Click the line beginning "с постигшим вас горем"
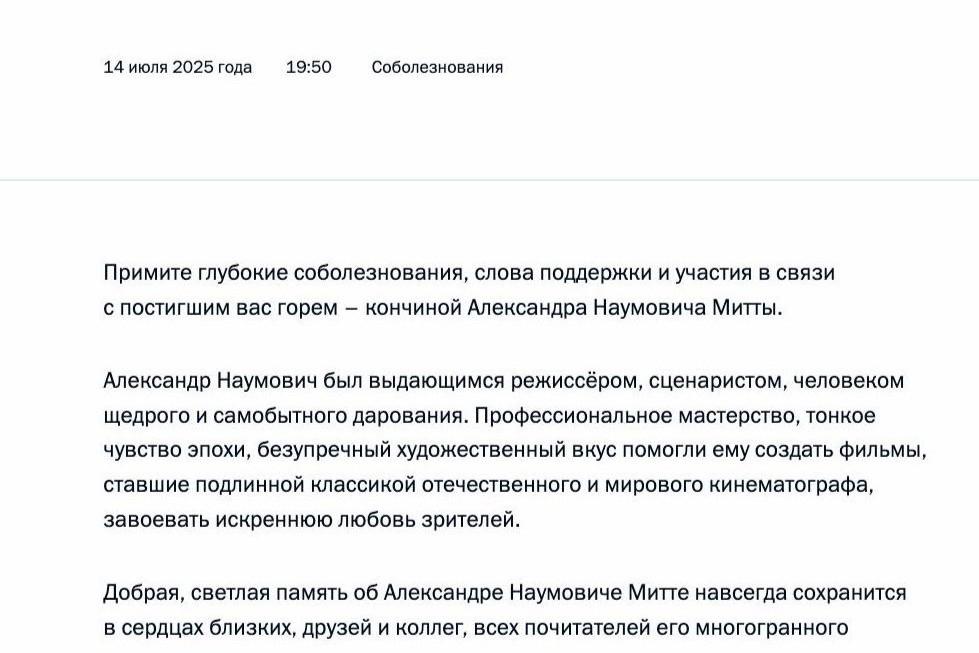 [442, 309]
